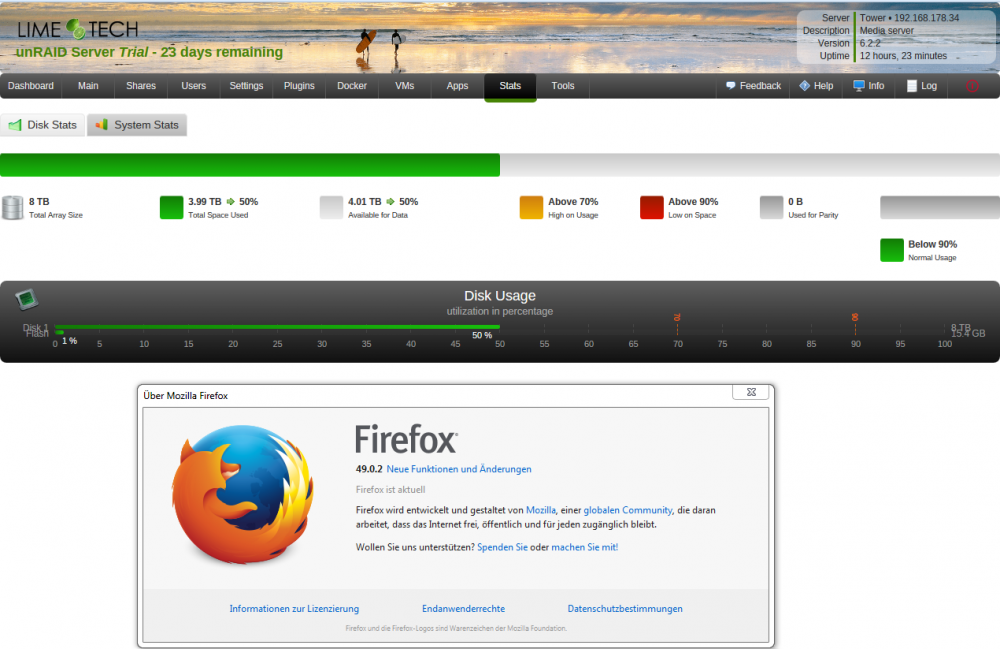Click the 3.99 TB green arrow icon

point(231,201)
